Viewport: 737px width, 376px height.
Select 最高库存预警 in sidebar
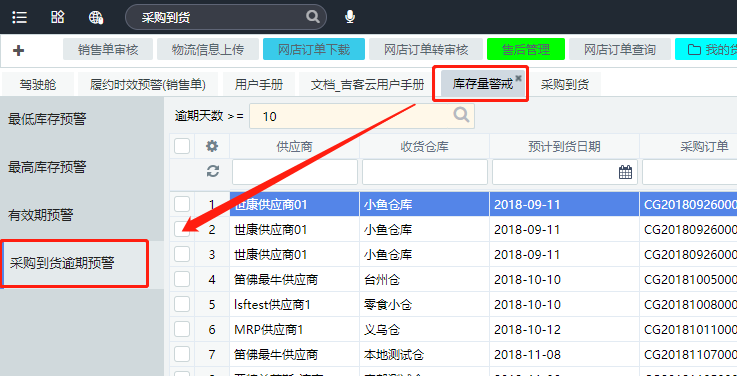82,167
